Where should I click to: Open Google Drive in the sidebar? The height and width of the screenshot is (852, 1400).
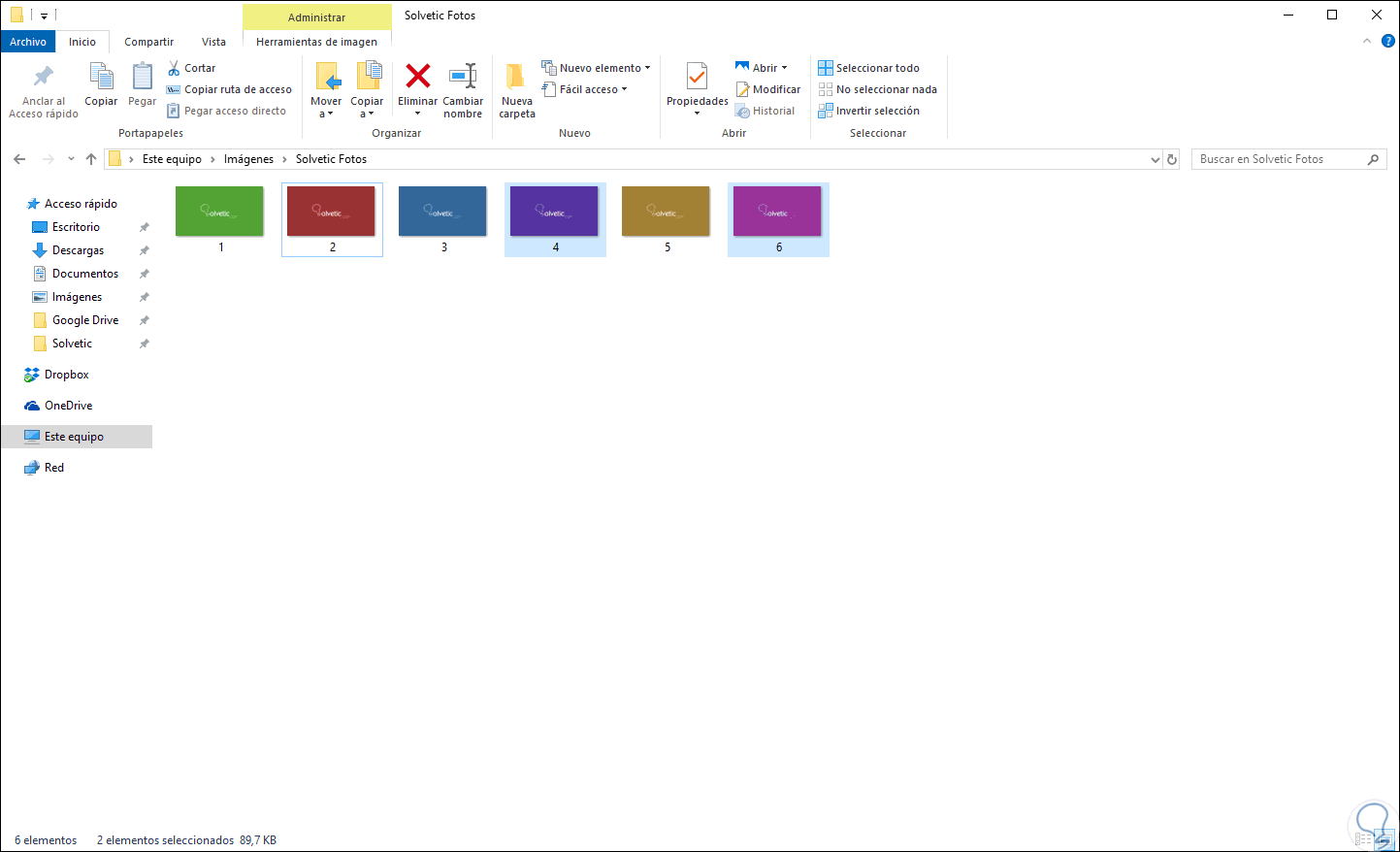click(x=85, y=320)
